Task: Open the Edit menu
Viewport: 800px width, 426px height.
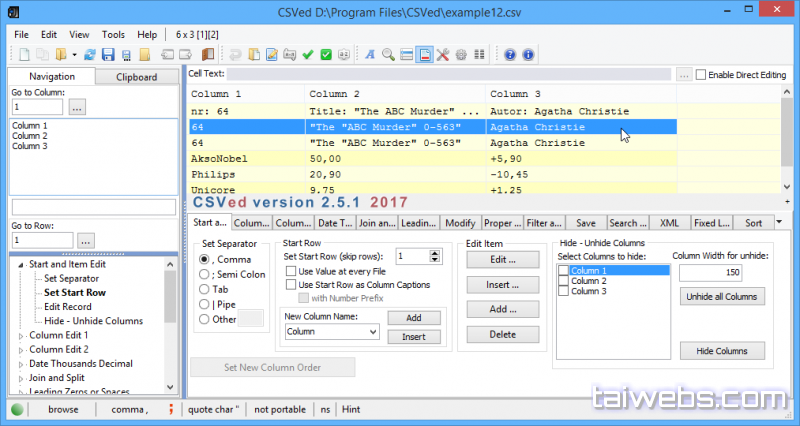Action: 49,35
